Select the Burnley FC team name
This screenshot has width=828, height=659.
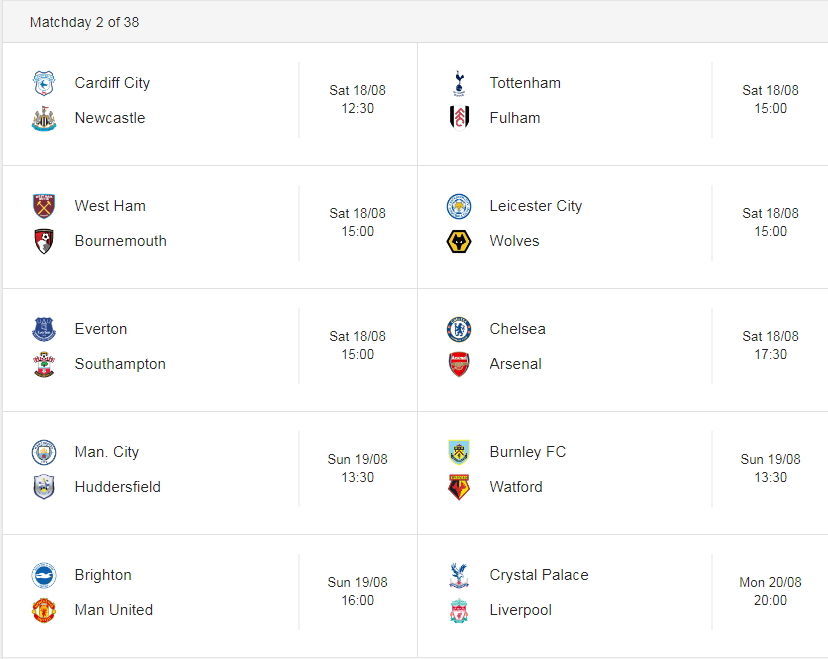point(528,452)
